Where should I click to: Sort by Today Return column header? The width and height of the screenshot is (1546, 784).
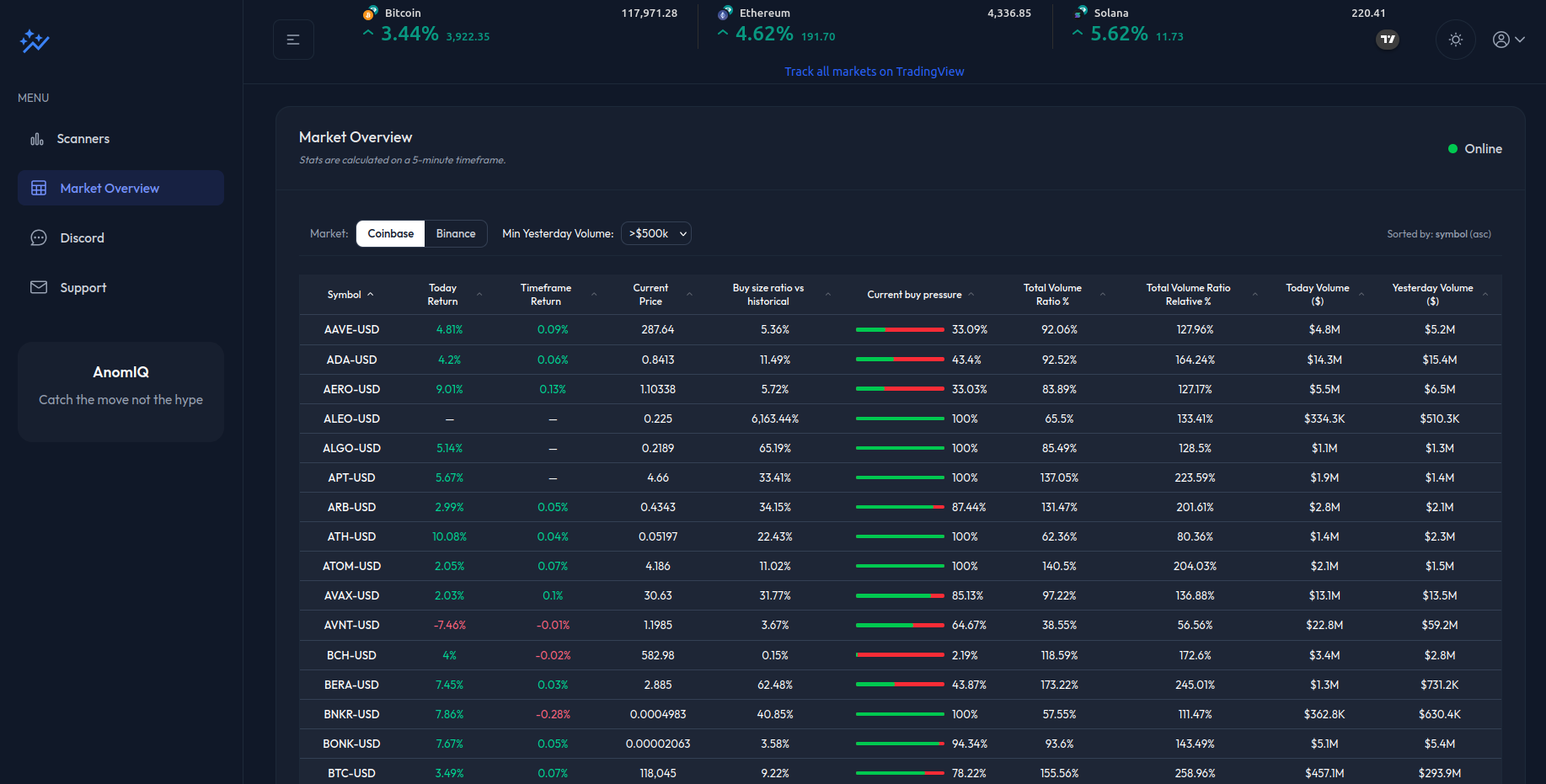(443, 295)
